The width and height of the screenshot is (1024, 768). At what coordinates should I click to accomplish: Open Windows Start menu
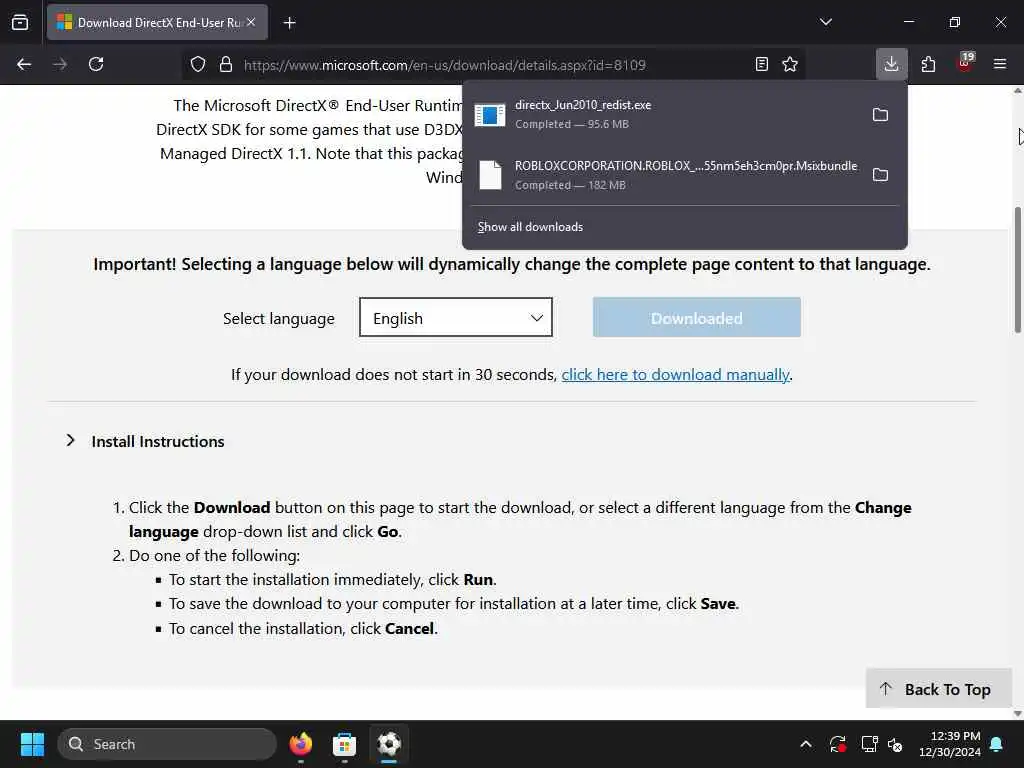(32, 744)
